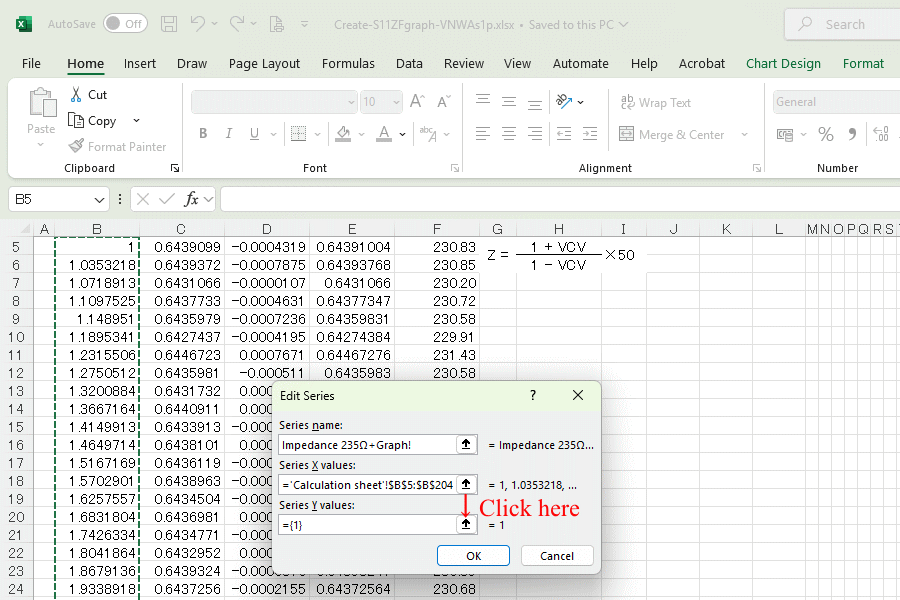Open the font size dropdown

pyautogui.click(x=396, y=102)
